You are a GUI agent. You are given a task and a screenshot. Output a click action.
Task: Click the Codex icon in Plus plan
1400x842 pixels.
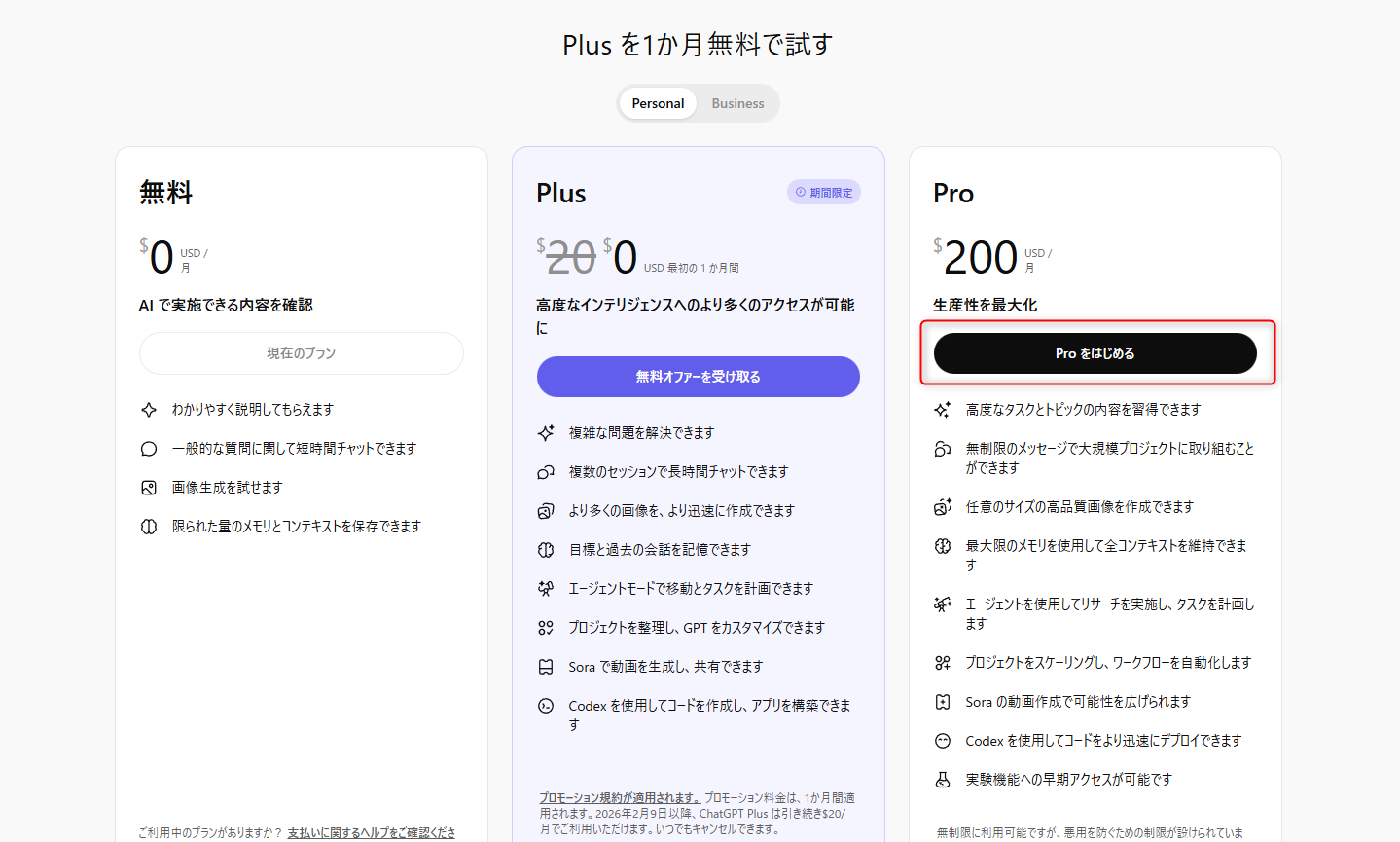pos(546,706)
